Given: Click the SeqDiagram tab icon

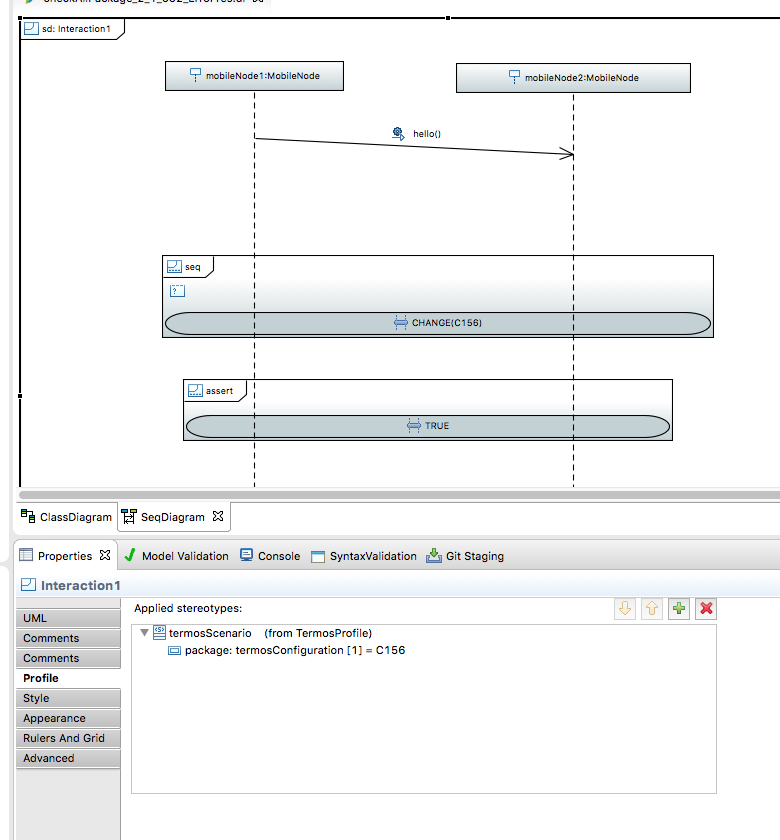Looking at the screenshot, I should tap(129, 516).
